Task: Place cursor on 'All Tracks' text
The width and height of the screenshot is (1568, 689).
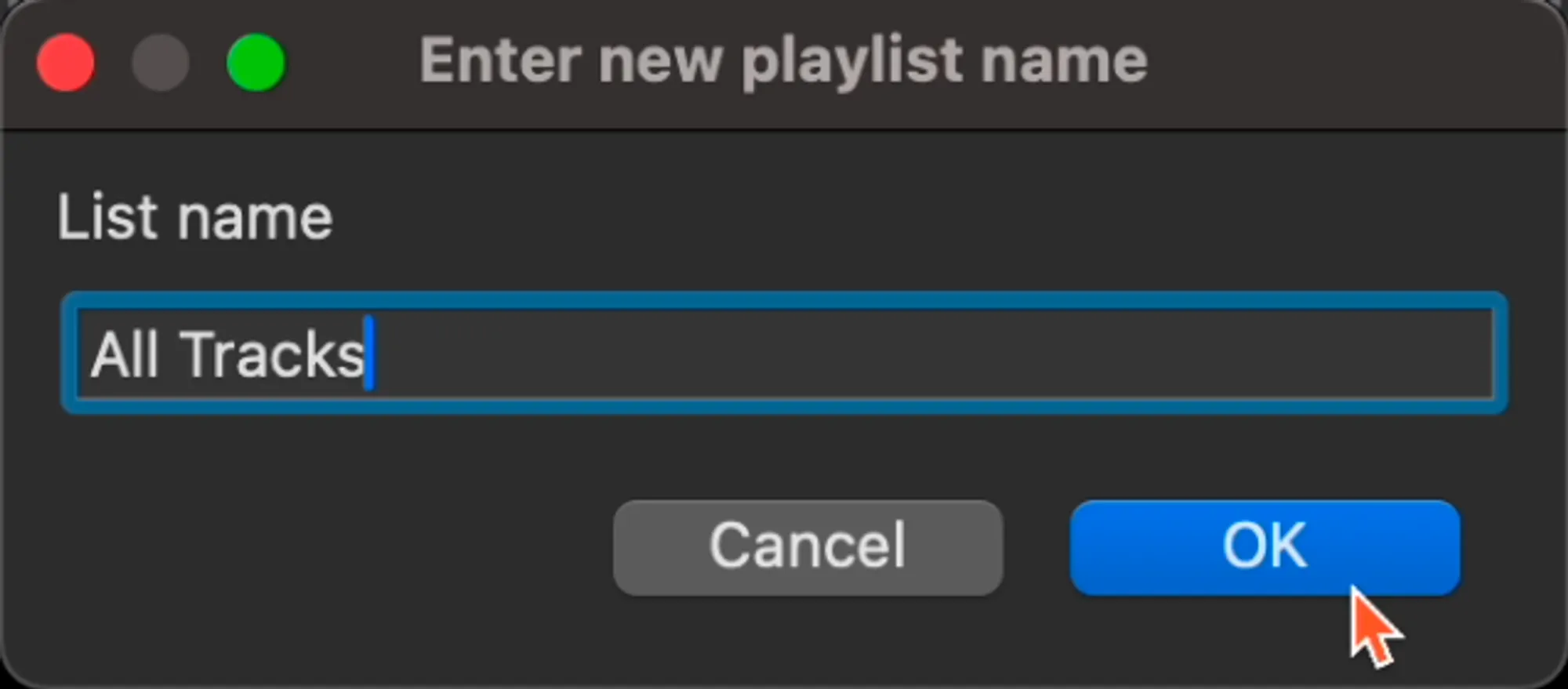Action: [x=227, y=354]
